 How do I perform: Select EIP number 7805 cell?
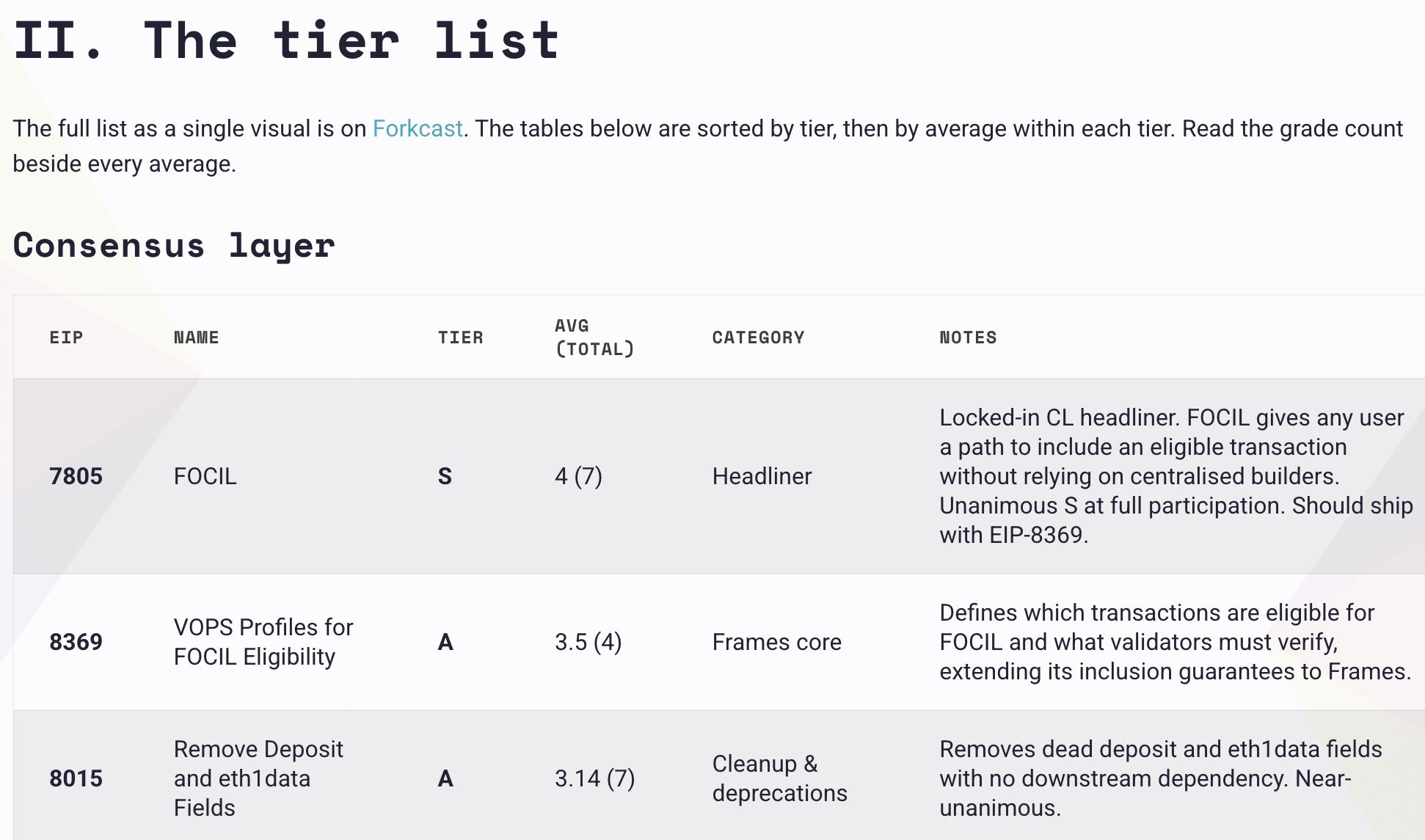click(x=76, y=476)
